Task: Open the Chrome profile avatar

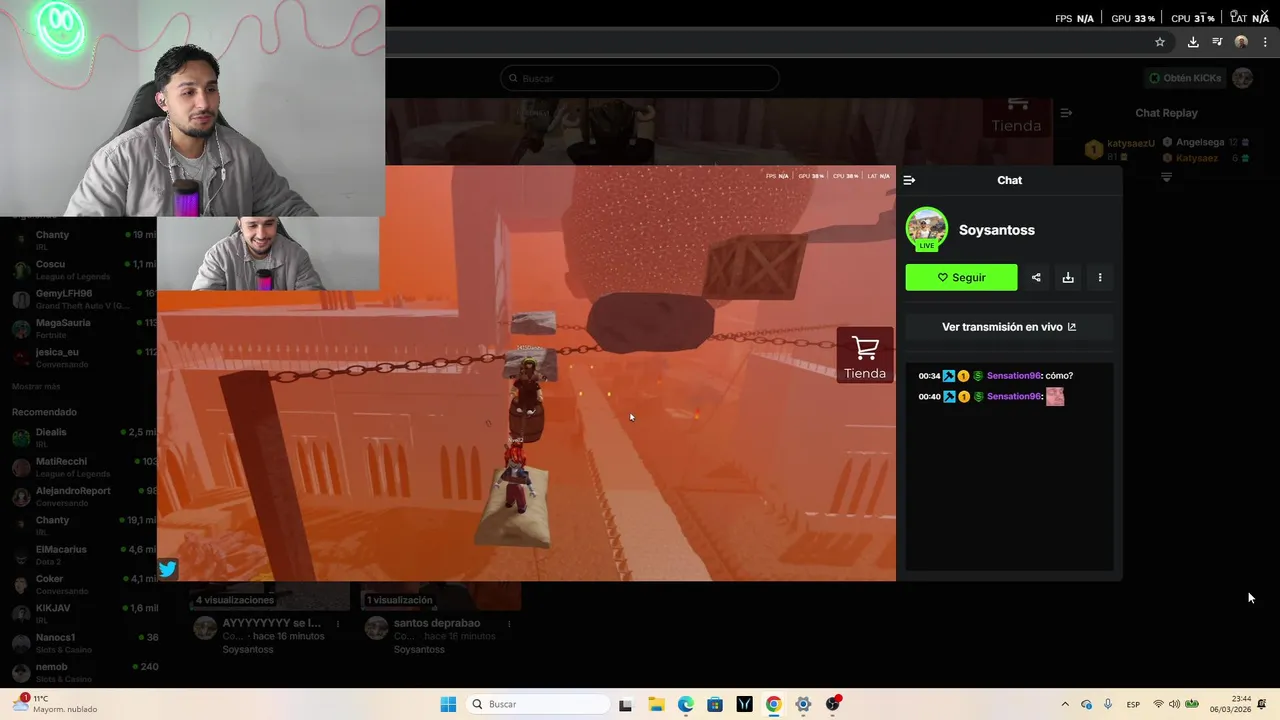Action: [x=1241, y=42]
